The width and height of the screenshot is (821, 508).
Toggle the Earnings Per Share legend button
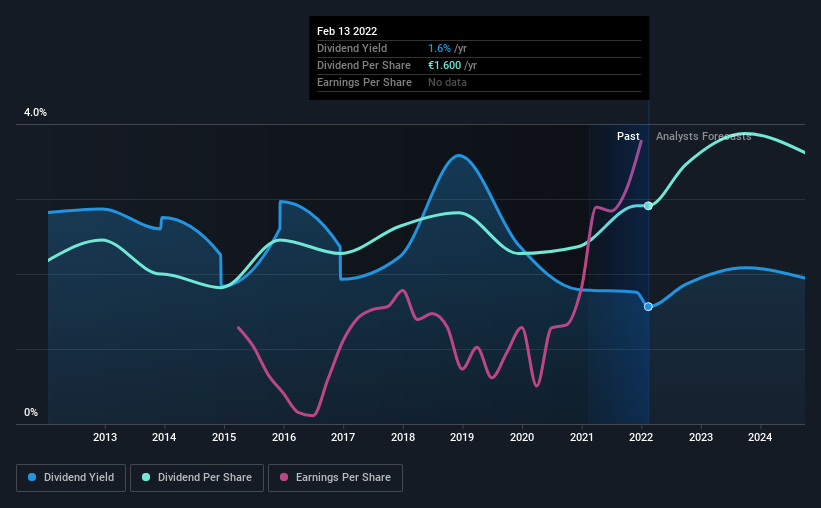point(335,478)
